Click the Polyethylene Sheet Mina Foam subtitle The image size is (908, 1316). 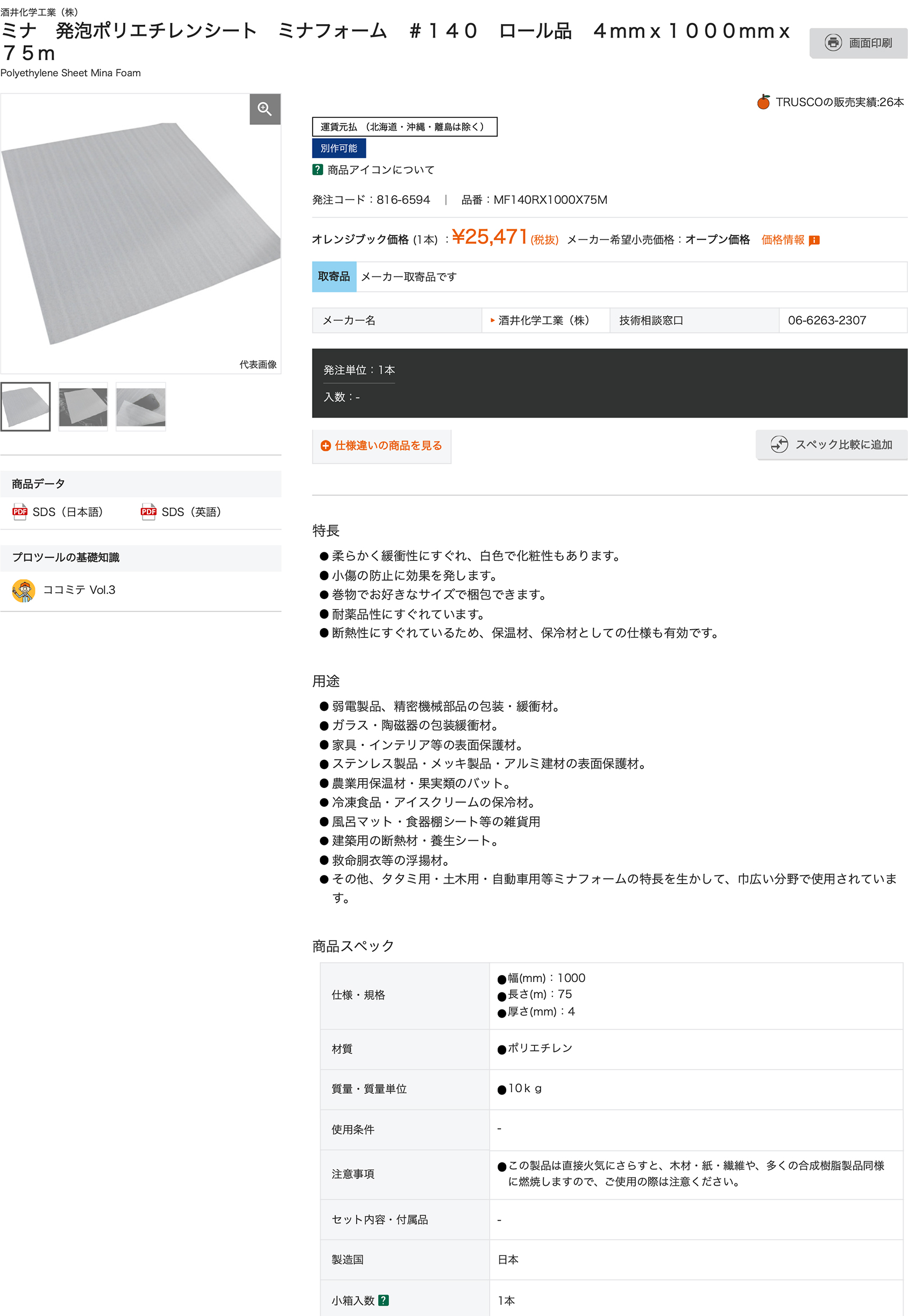pyautogui.click(x=70, y=73)
